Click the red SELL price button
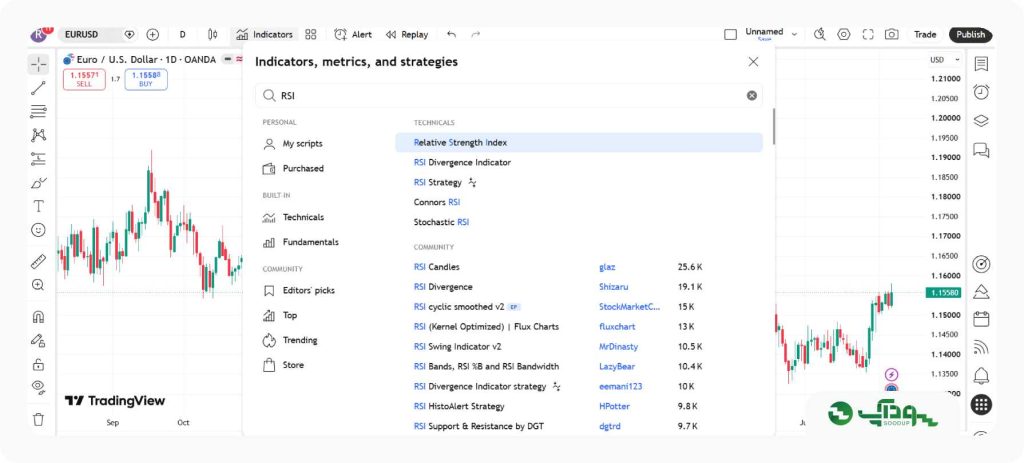 [84, 80]
